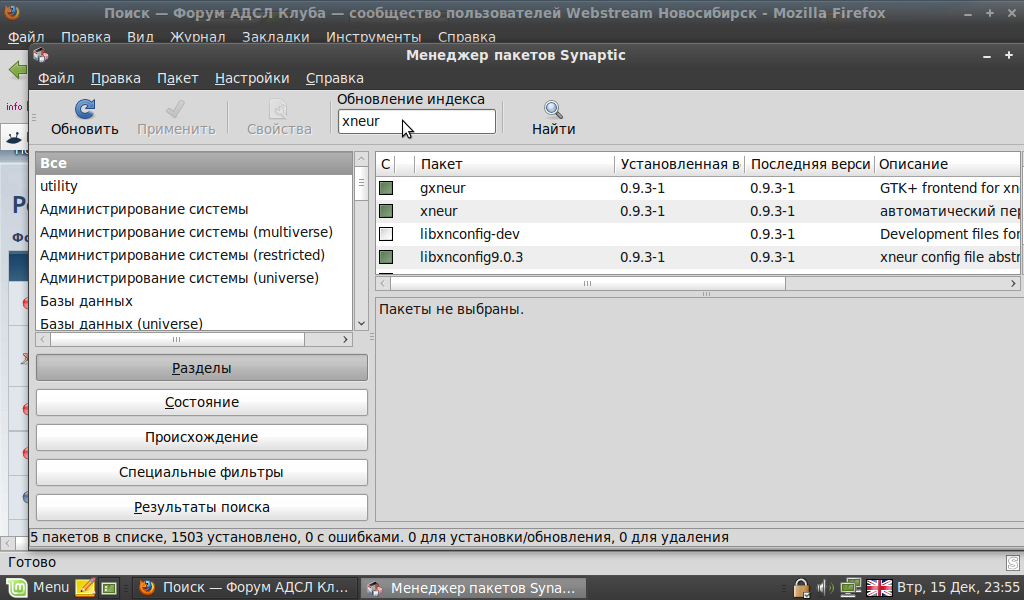Toggle status checkbox for gxneur package
Image resolution: width=1024 pixels, height=600 pixels.
pos(386,188)
